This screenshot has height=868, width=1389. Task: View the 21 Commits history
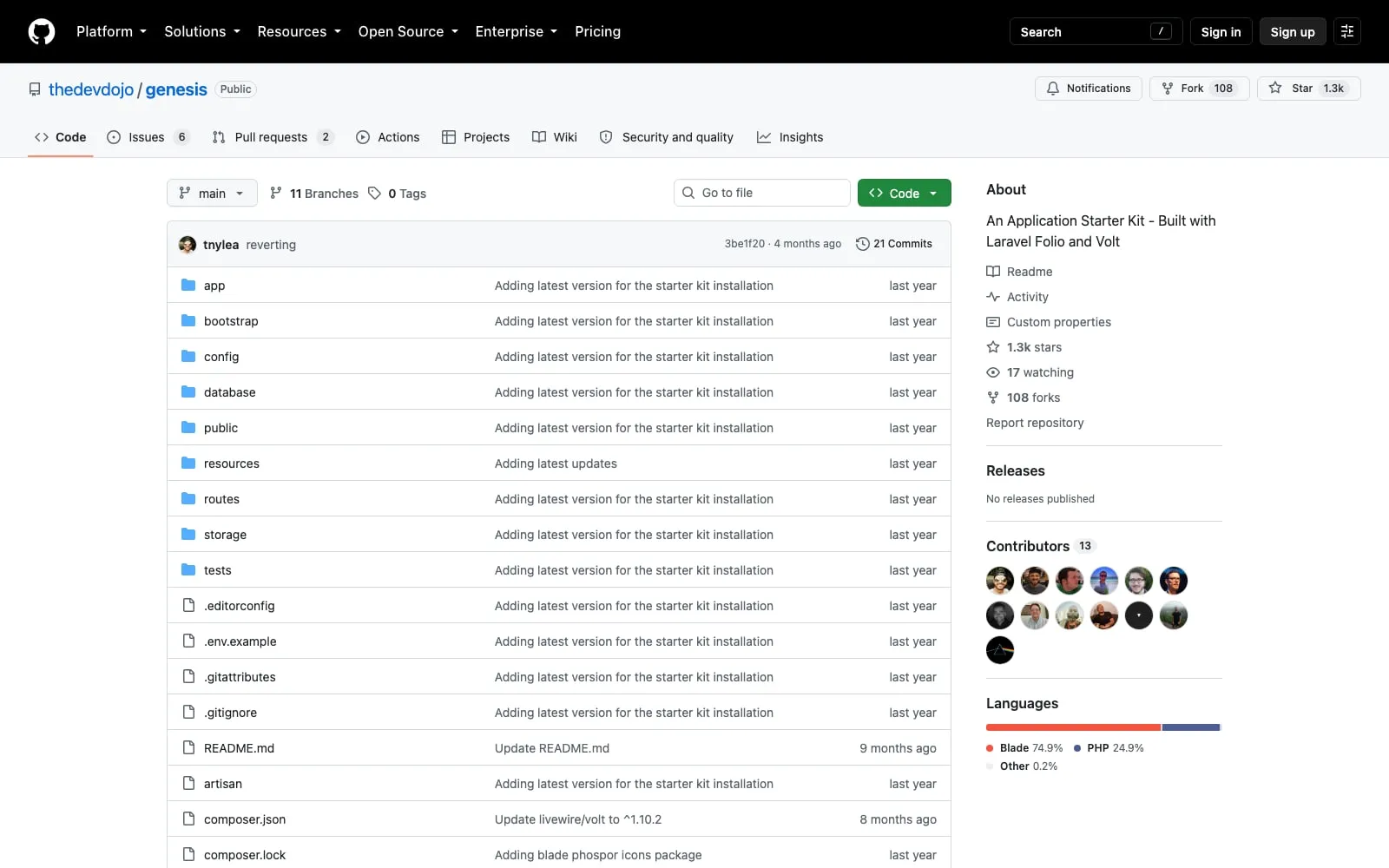click(894, 244)
